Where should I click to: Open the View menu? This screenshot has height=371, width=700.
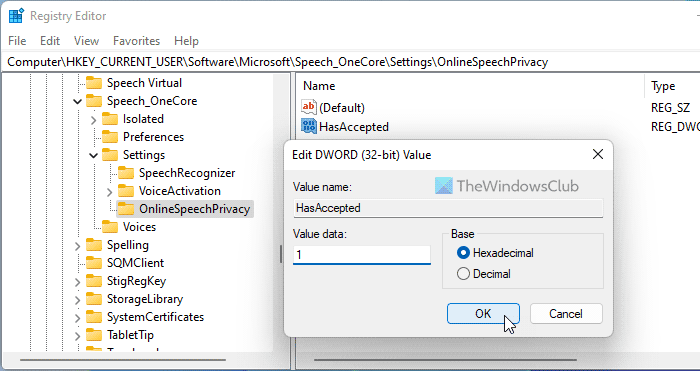(86, 41)
